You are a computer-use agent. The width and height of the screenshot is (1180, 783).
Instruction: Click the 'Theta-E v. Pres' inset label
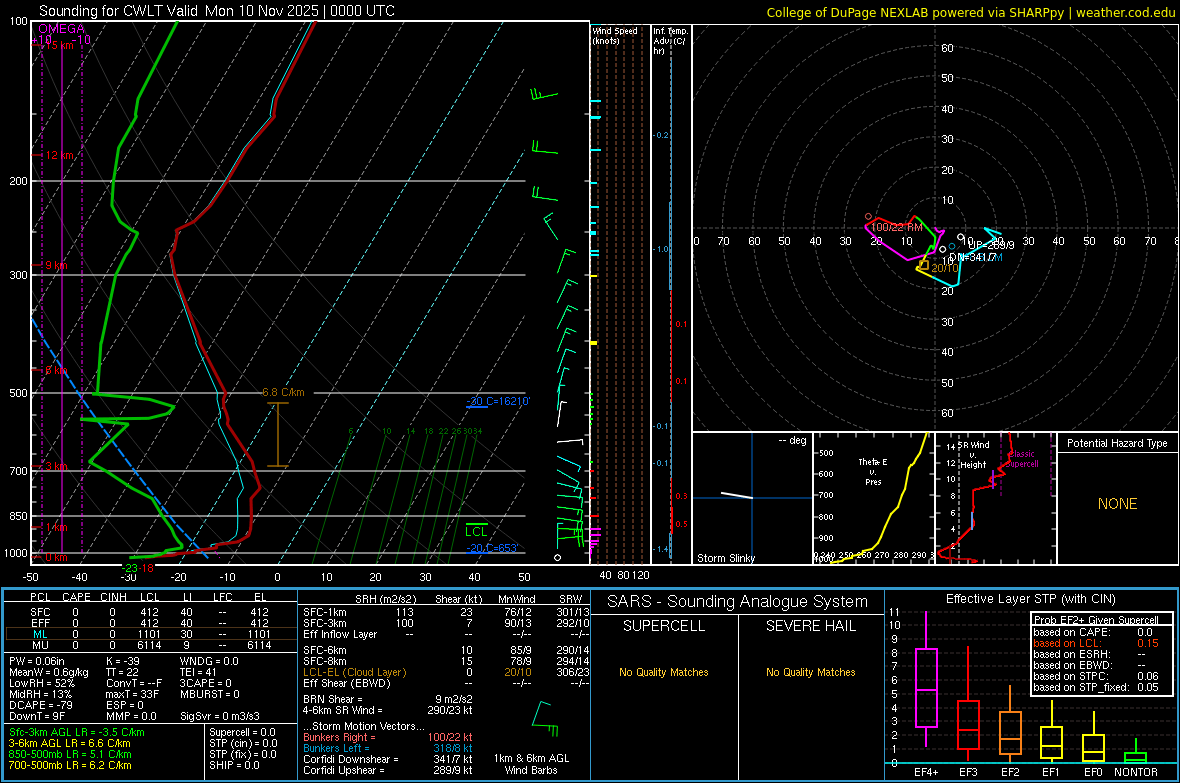[873, 471]
